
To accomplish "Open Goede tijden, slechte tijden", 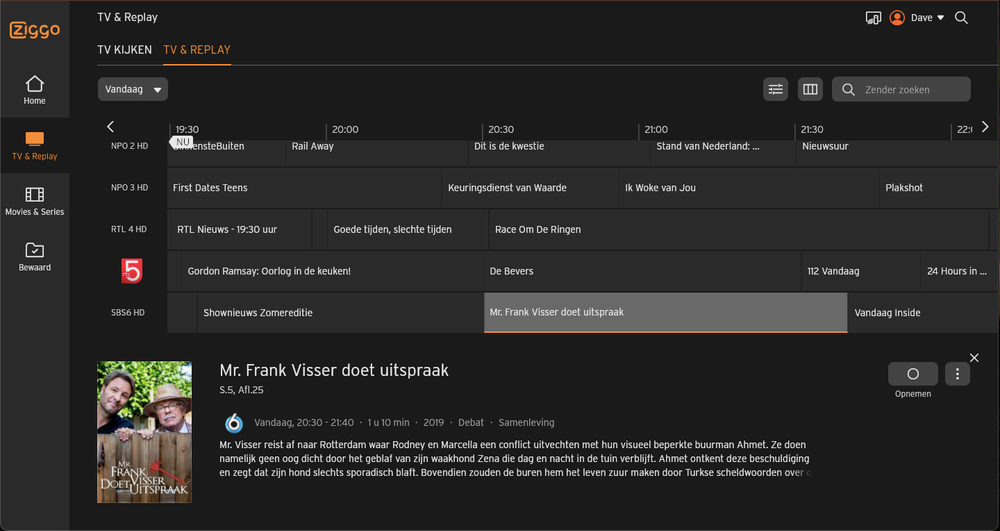I will (408, 229).
